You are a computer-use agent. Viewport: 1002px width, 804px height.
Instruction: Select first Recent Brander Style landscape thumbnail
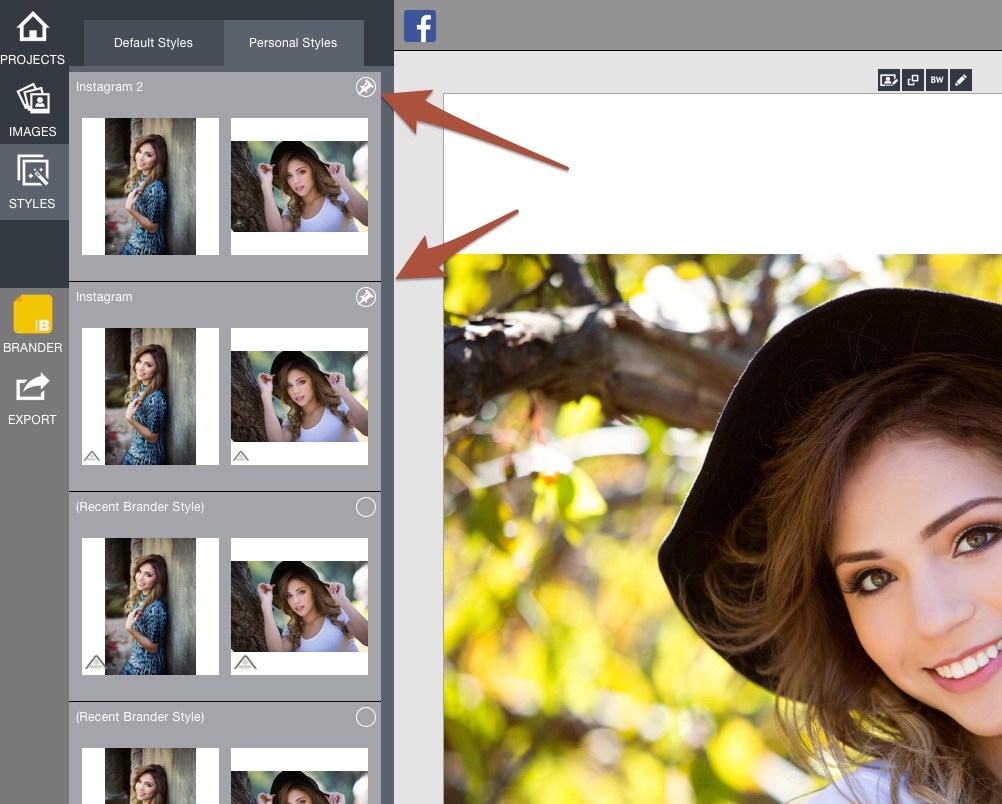pos(299,607)
